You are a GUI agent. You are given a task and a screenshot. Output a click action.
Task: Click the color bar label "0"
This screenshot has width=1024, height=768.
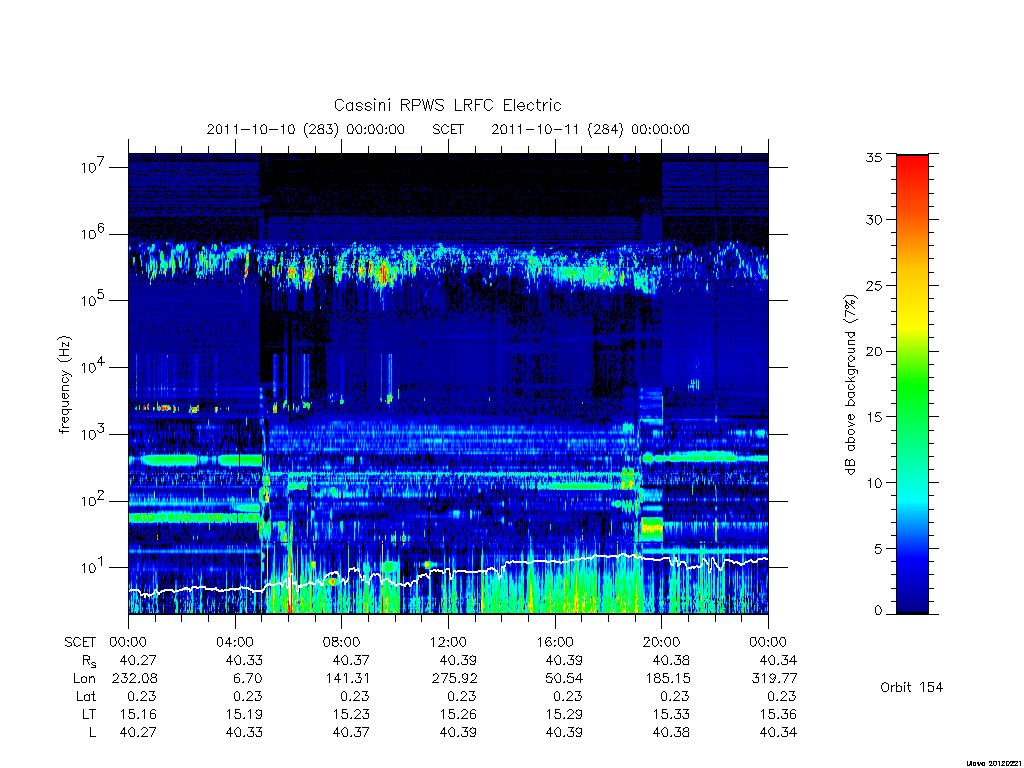(x=878, y=611)
